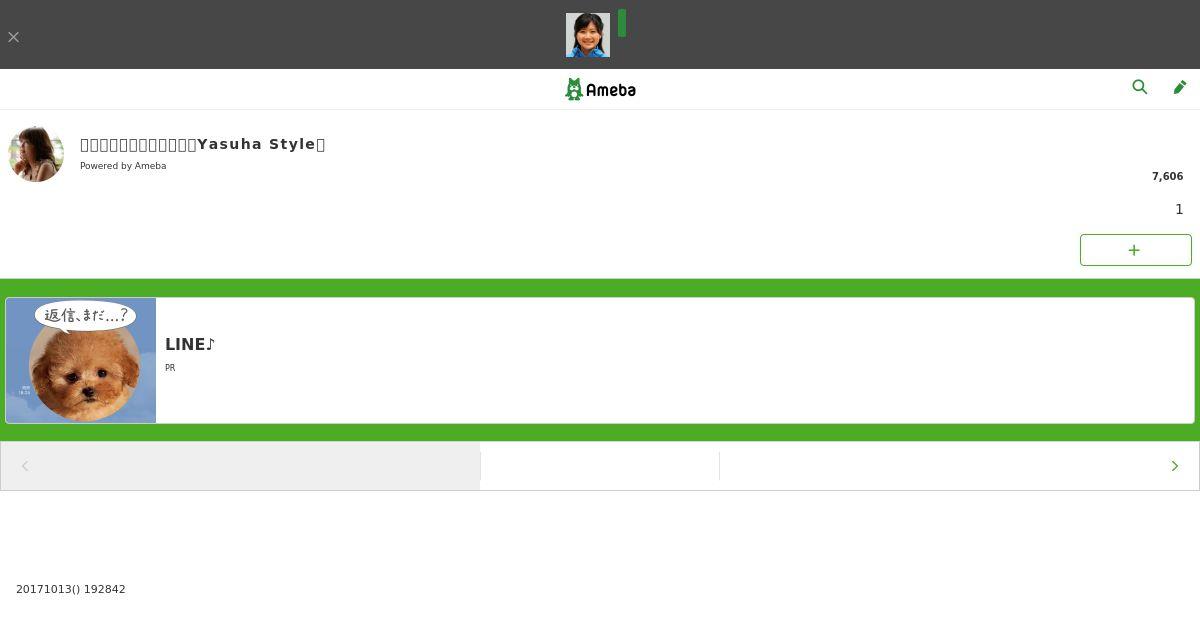Click the number 1 below the counter
Screen dimensions: 1200x630
[1179, 209]
